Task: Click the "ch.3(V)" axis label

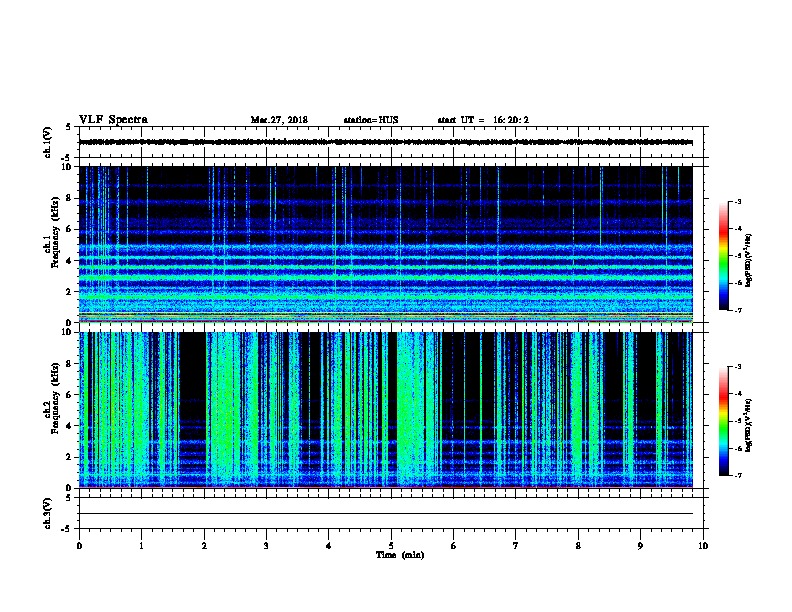Action: tap(47, 513)
